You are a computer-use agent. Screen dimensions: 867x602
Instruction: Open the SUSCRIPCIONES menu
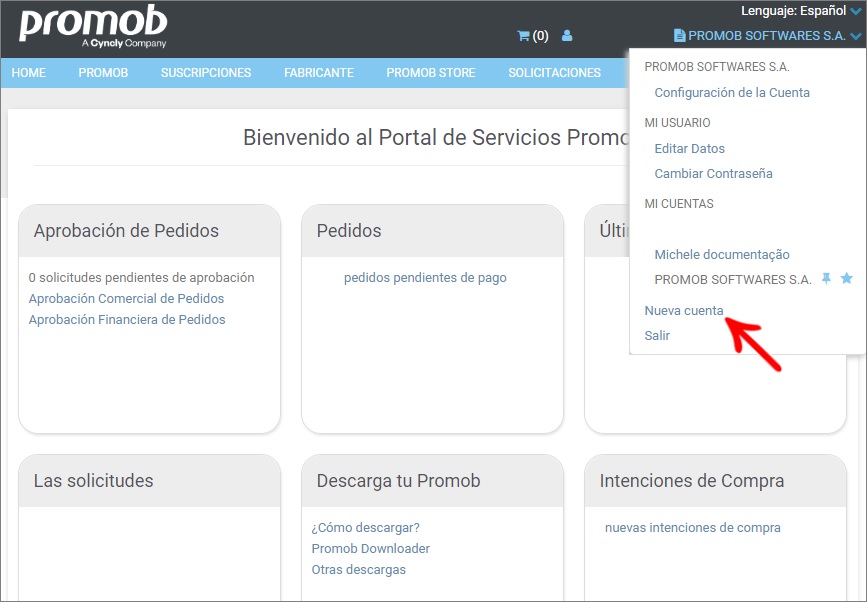206,72
